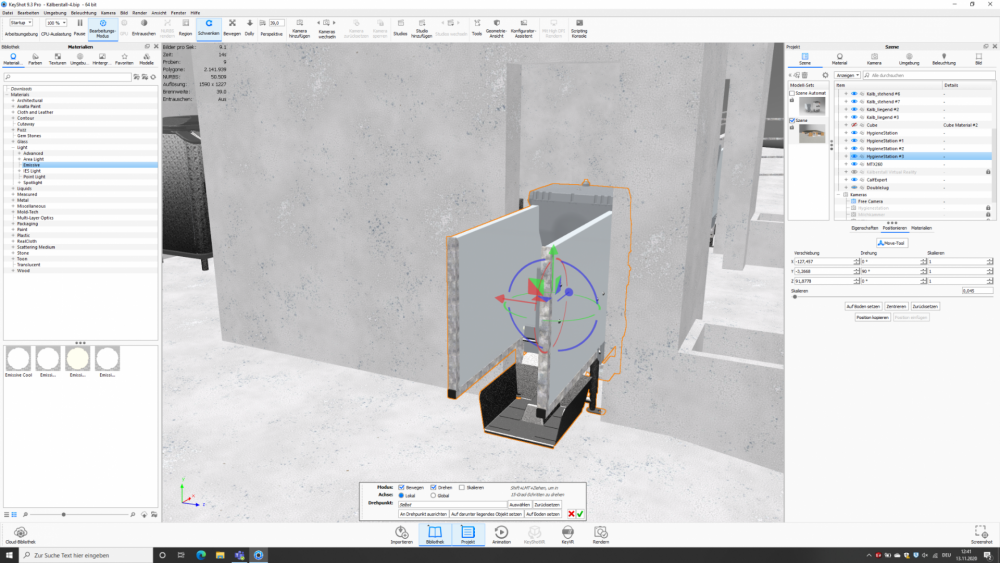The height and width of the screenshot is (563, 1000).
Task: Expand the HygieneStation #1 tree item
Action: (846, 141)
